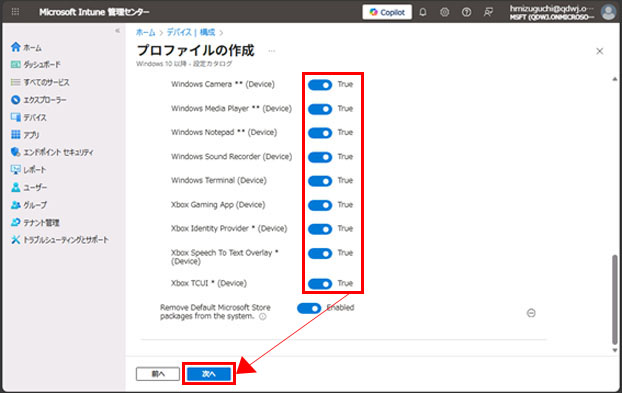Open feedback icon in header
Viewport: 622px width, 393px height.
pos(488,12)
